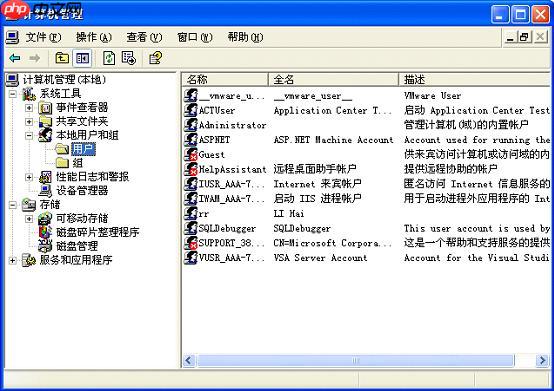Click the Up one level folder icon

coord(62,58)
